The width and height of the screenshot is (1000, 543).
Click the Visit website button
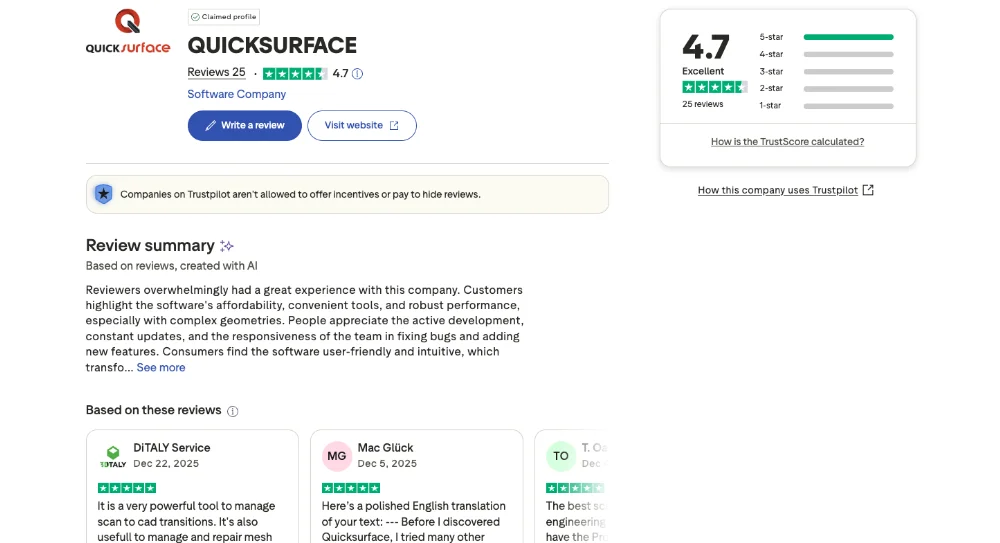coord(362,125)
